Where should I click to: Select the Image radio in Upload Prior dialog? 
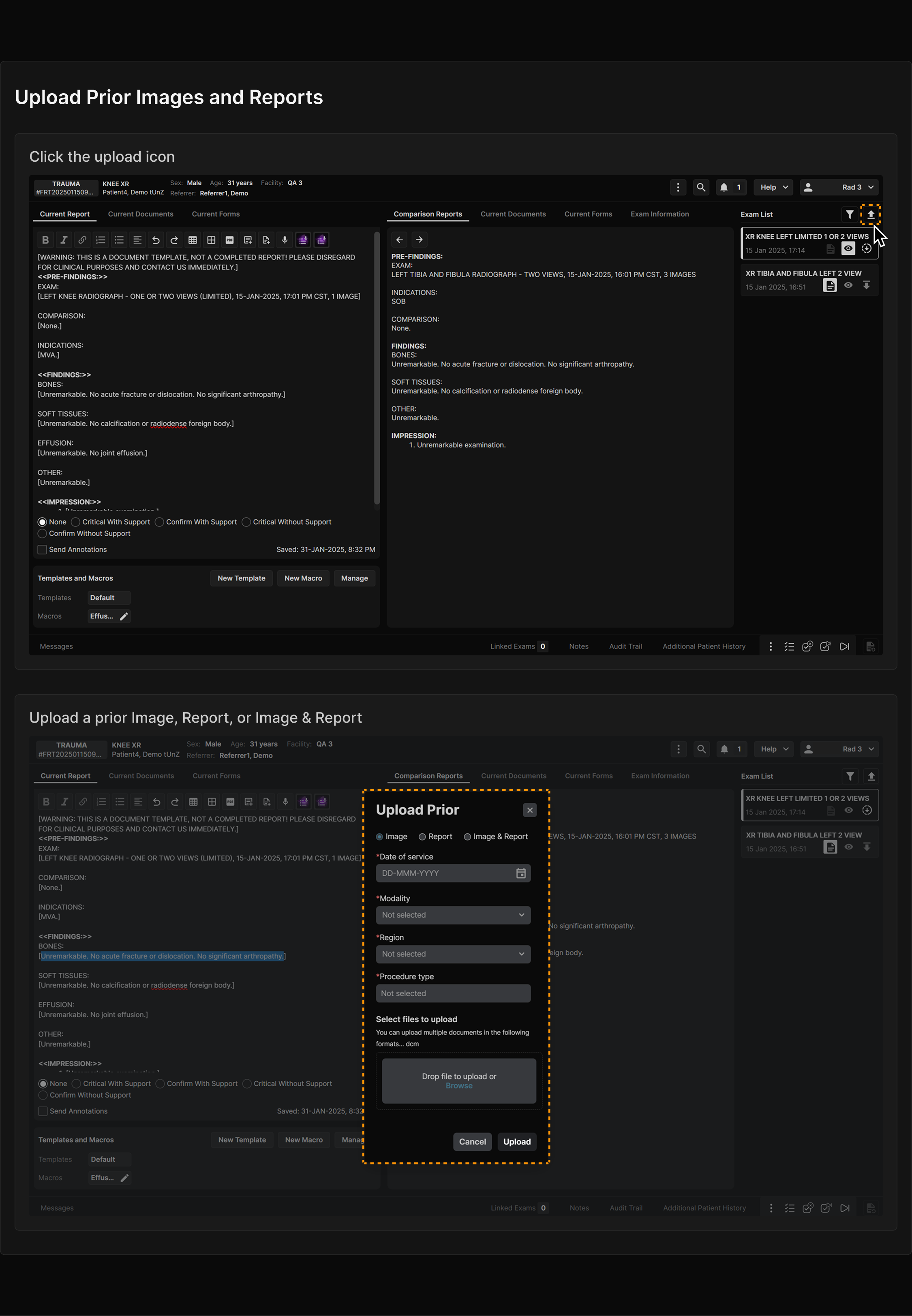click(379, 837)
